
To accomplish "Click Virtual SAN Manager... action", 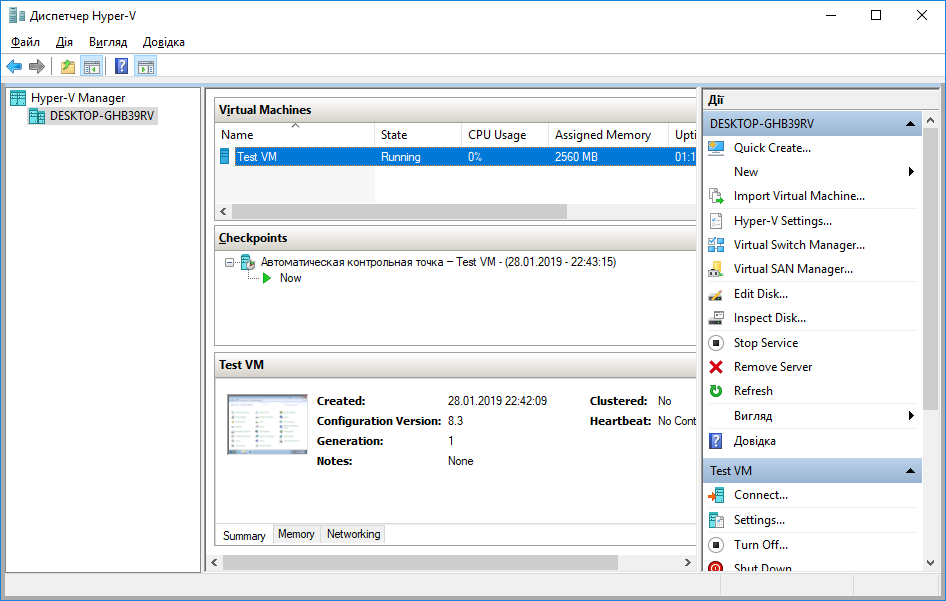I will coord(793,269).
